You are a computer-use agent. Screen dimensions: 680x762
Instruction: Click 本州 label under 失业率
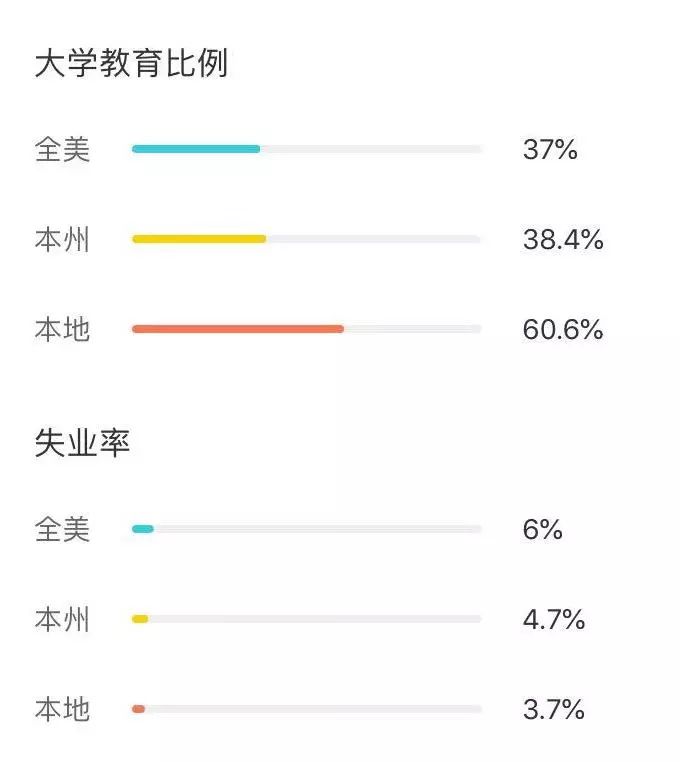click(x=63, y=620)
